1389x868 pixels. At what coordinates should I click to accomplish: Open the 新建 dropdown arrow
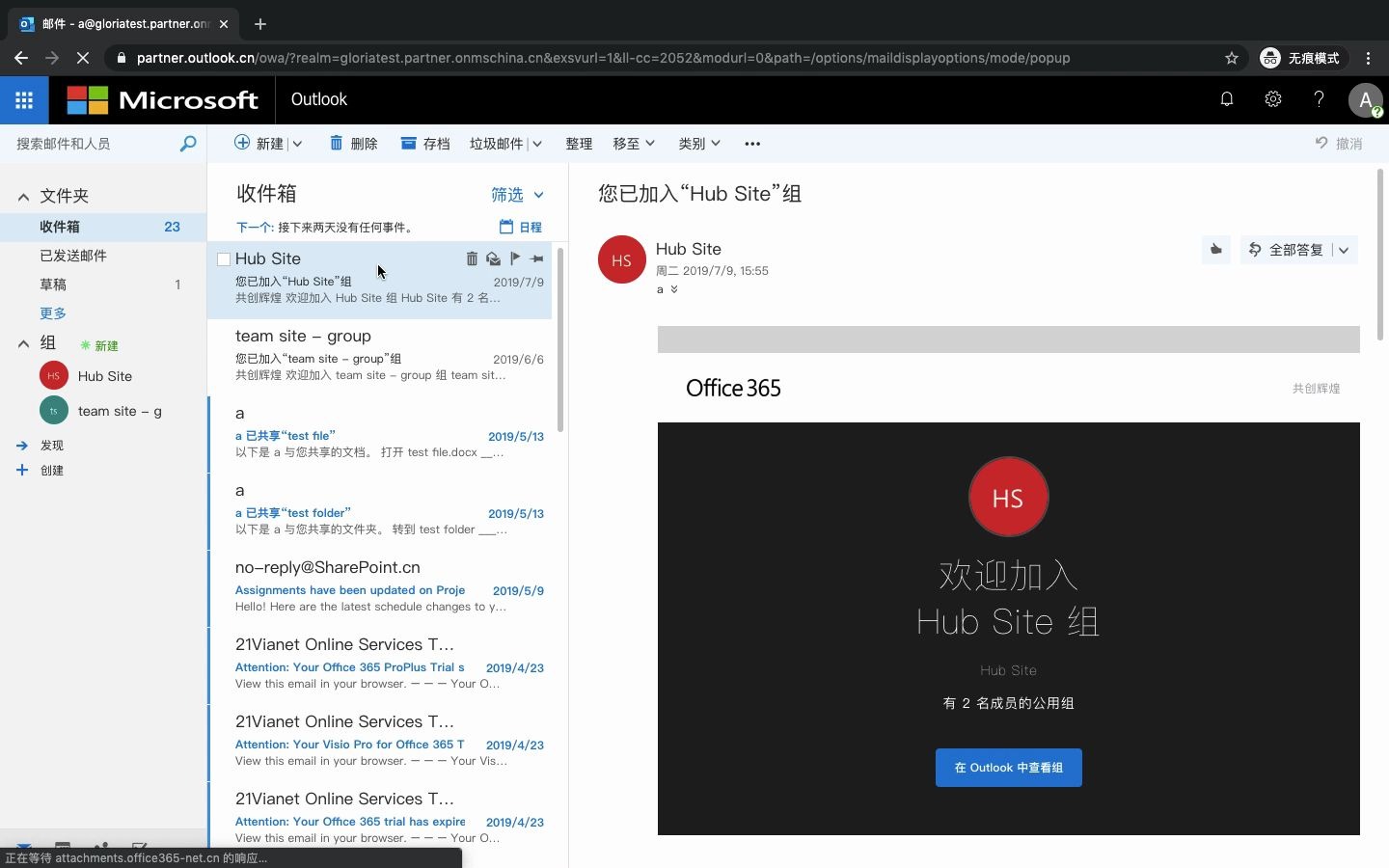[x=297, y=144]
